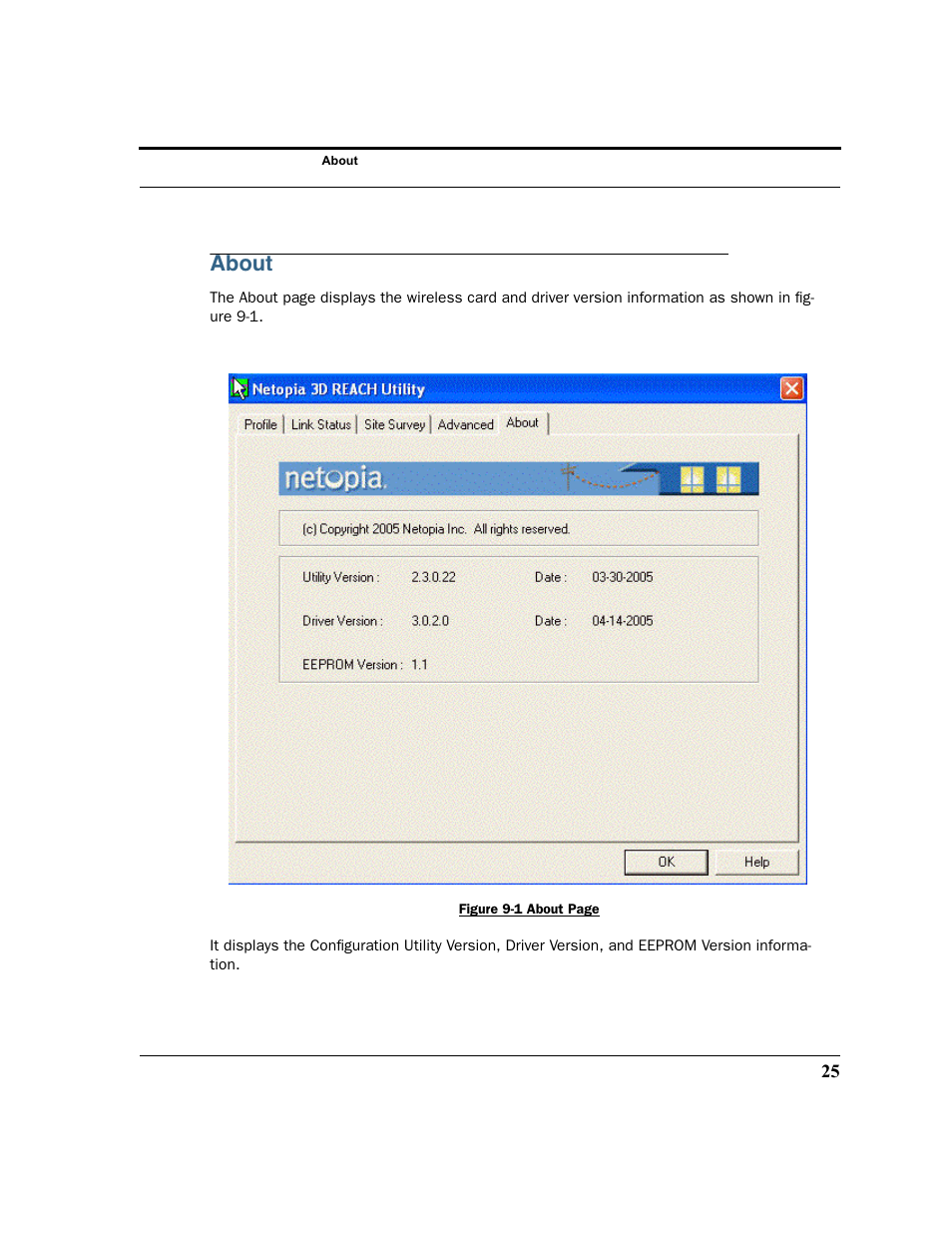Open Help for the utility

point(756,862)
